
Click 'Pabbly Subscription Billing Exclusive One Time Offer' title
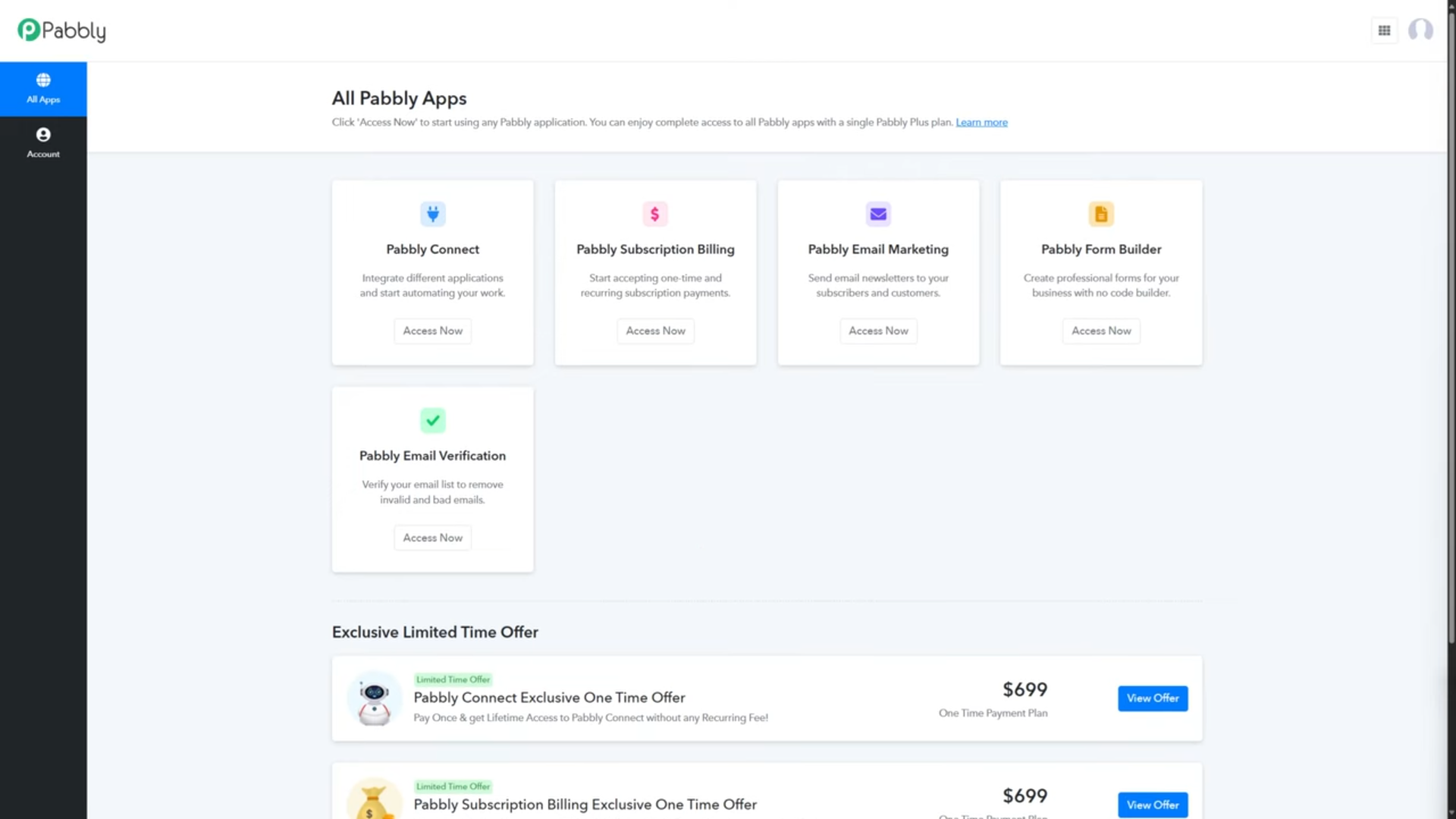(585, 805)
